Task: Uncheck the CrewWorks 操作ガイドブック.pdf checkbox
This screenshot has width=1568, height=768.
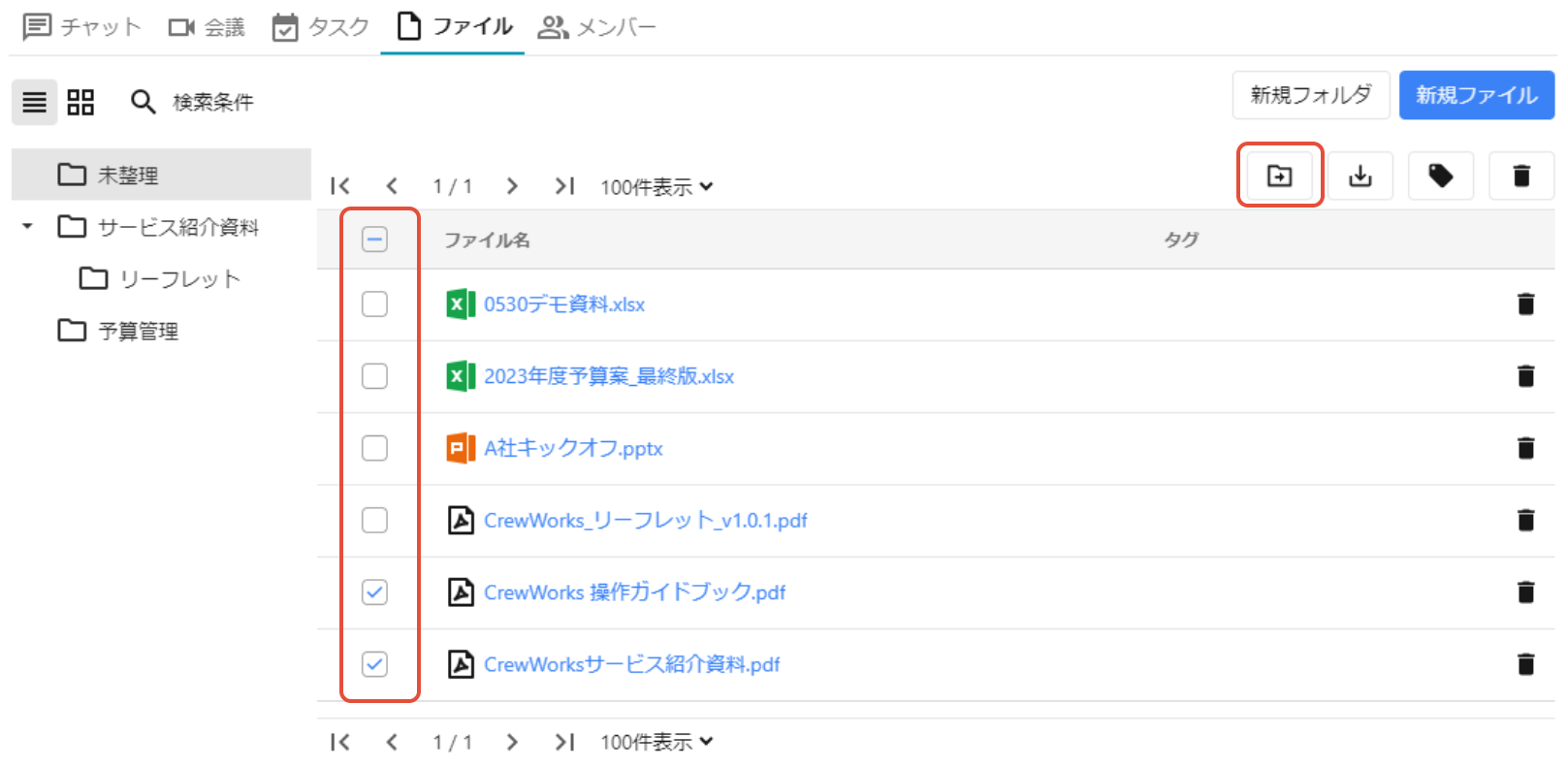Action: 374,592
